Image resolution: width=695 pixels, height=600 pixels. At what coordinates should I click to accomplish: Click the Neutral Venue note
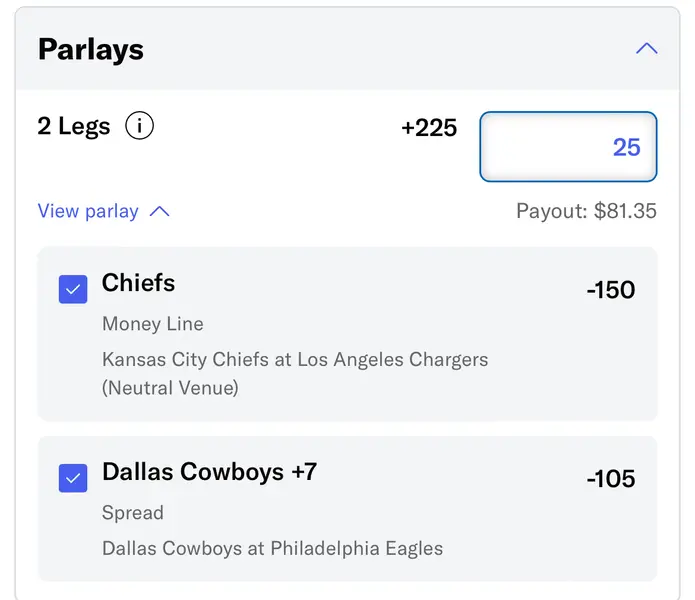tap(170, 387)
